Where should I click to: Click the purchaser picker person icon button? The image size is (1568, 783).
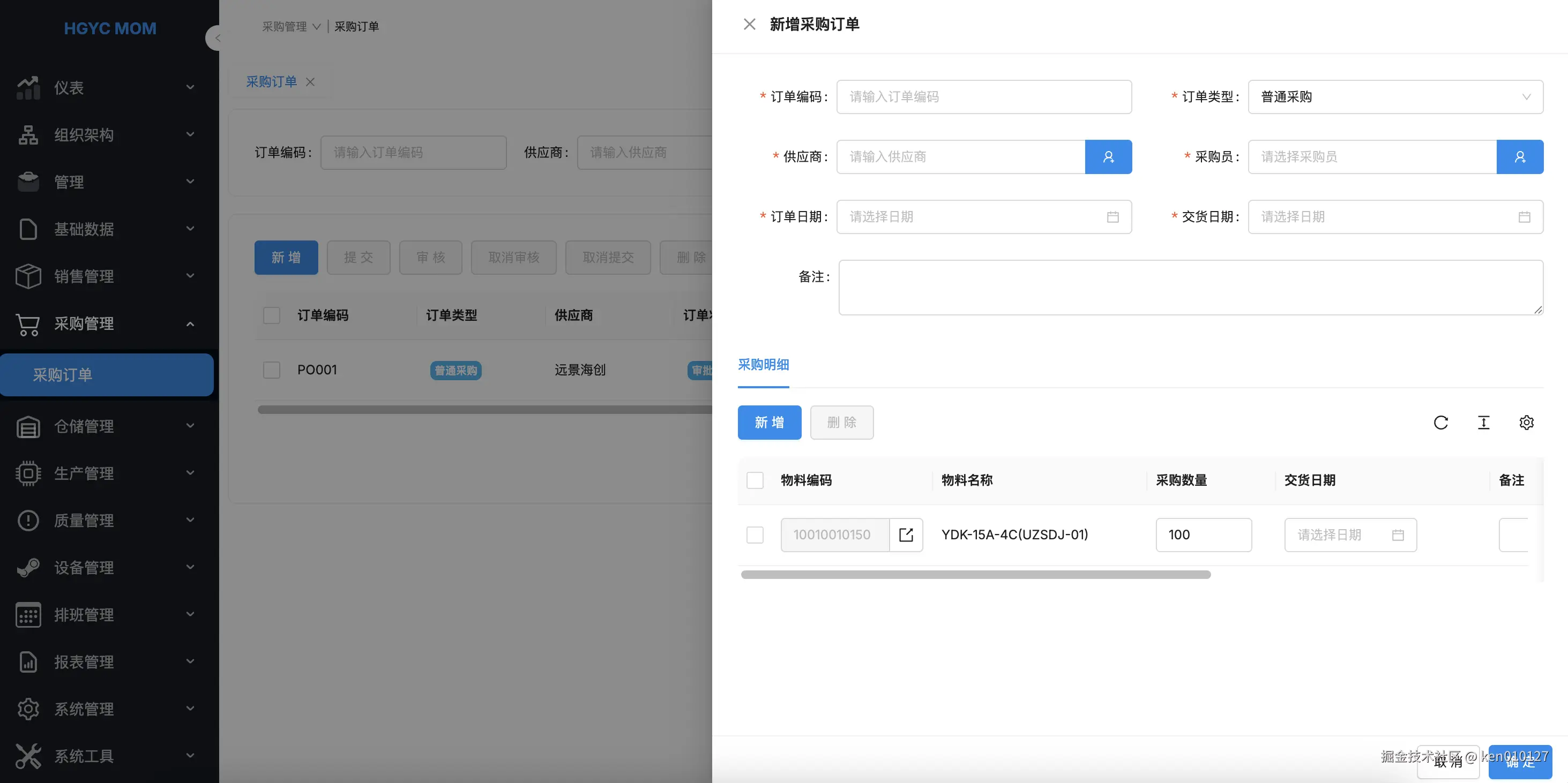click(x=1519, y=157)
